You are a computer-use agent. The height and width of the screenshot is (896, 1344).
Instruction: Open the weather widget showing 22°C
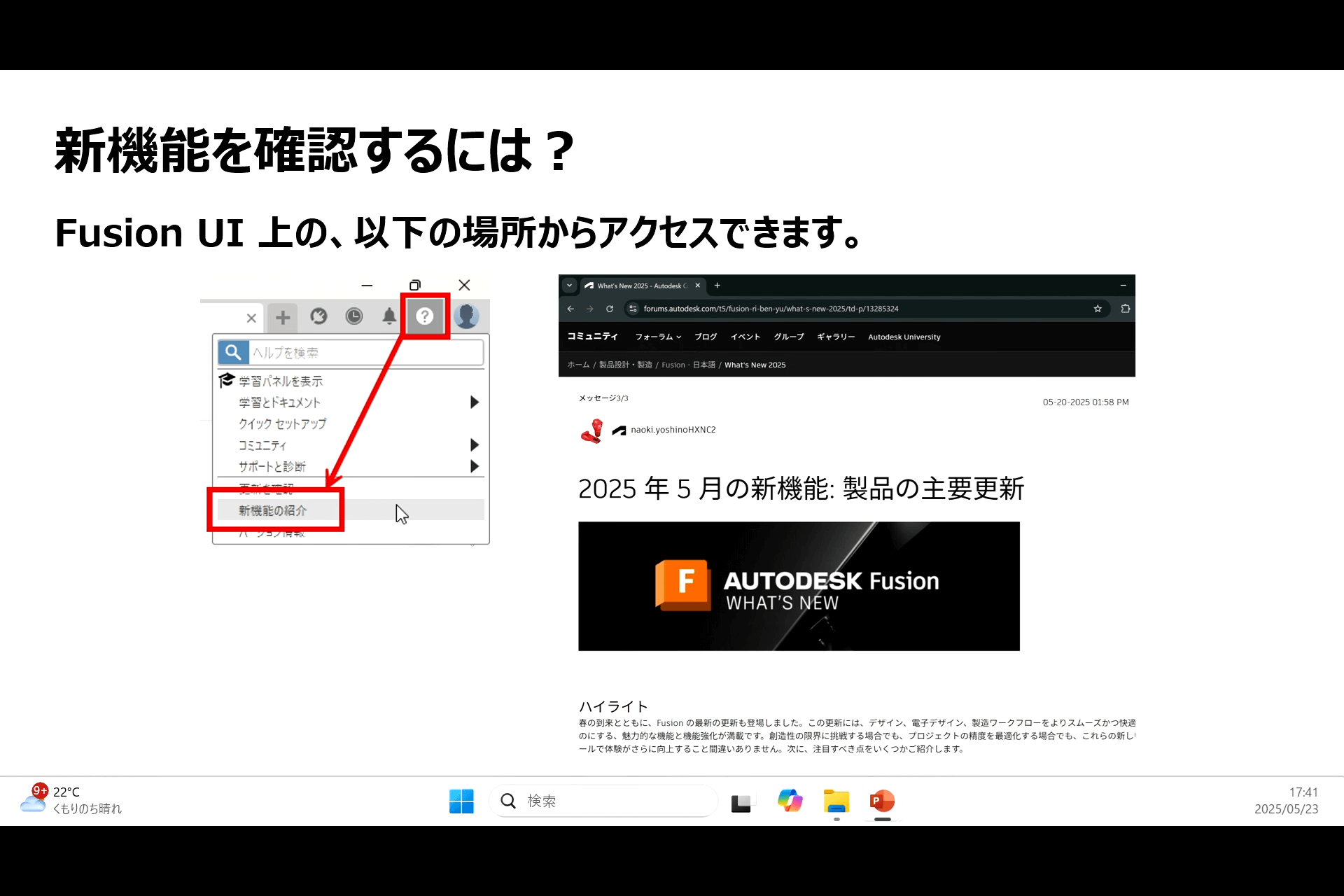[71, 800]
